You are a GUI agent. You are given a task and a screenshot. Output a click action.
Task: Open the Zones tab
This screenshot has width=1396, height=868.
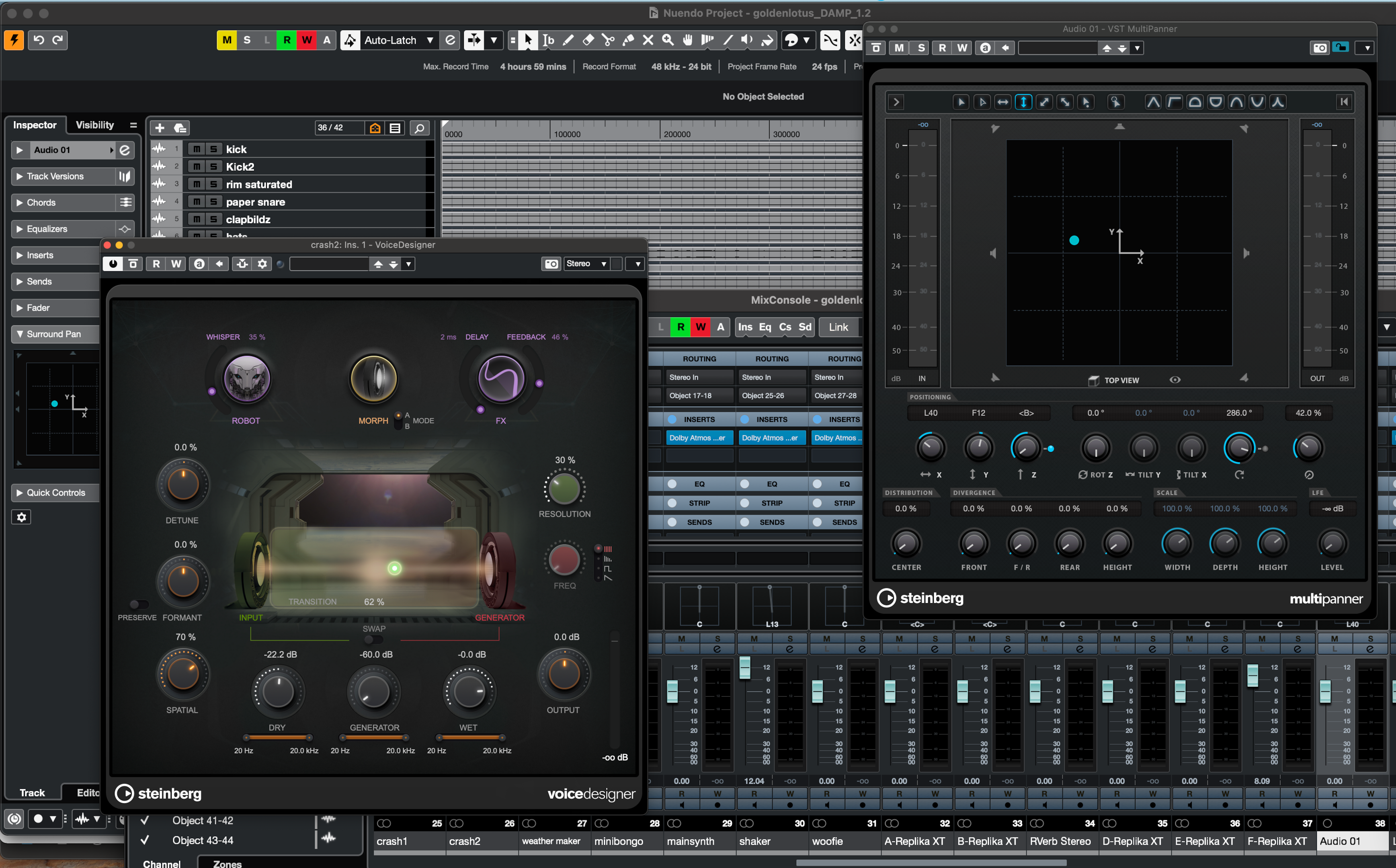228,863
